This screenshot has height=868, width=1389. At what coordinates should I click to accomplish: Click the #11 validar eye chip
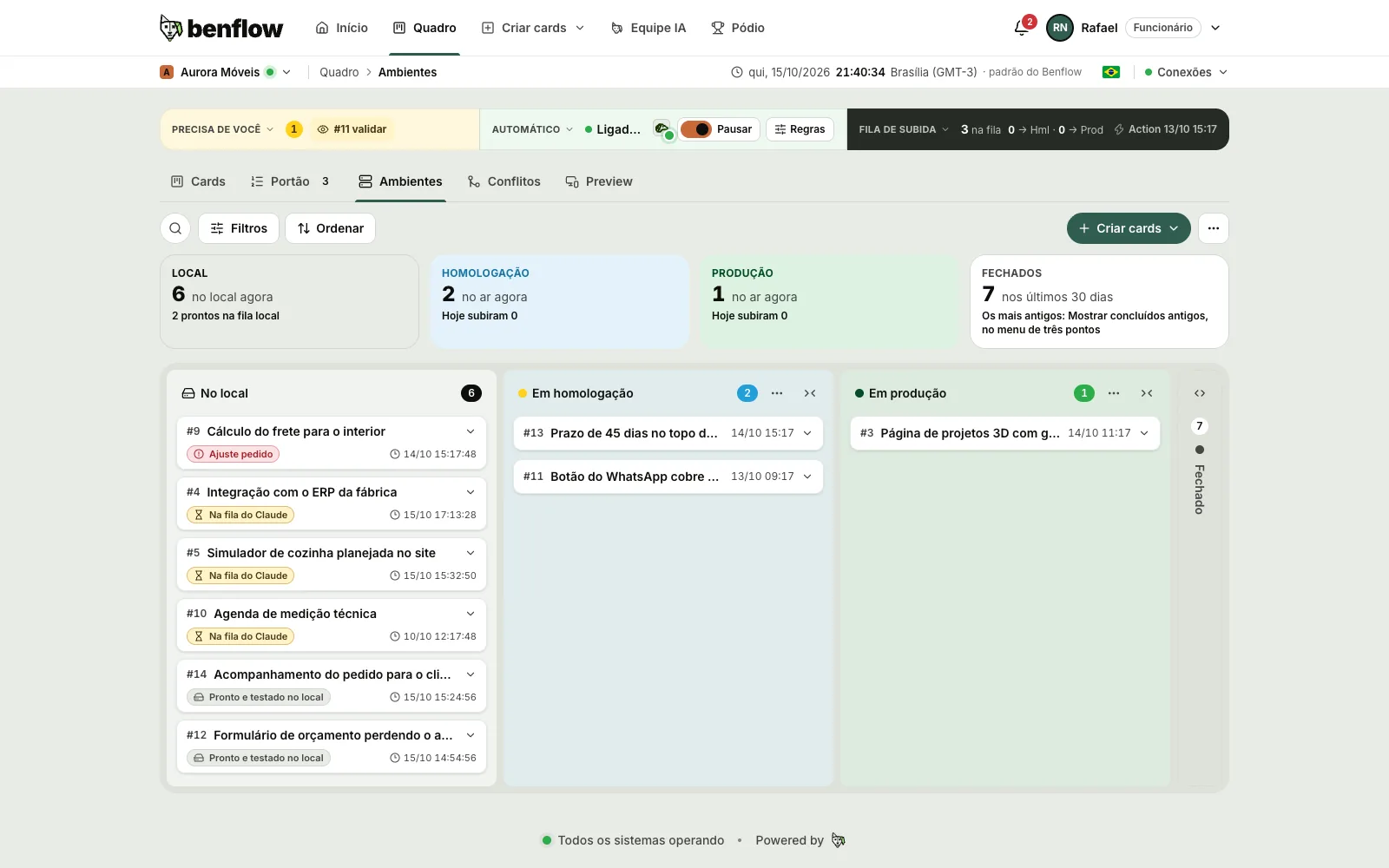click(x=352, y=129)
